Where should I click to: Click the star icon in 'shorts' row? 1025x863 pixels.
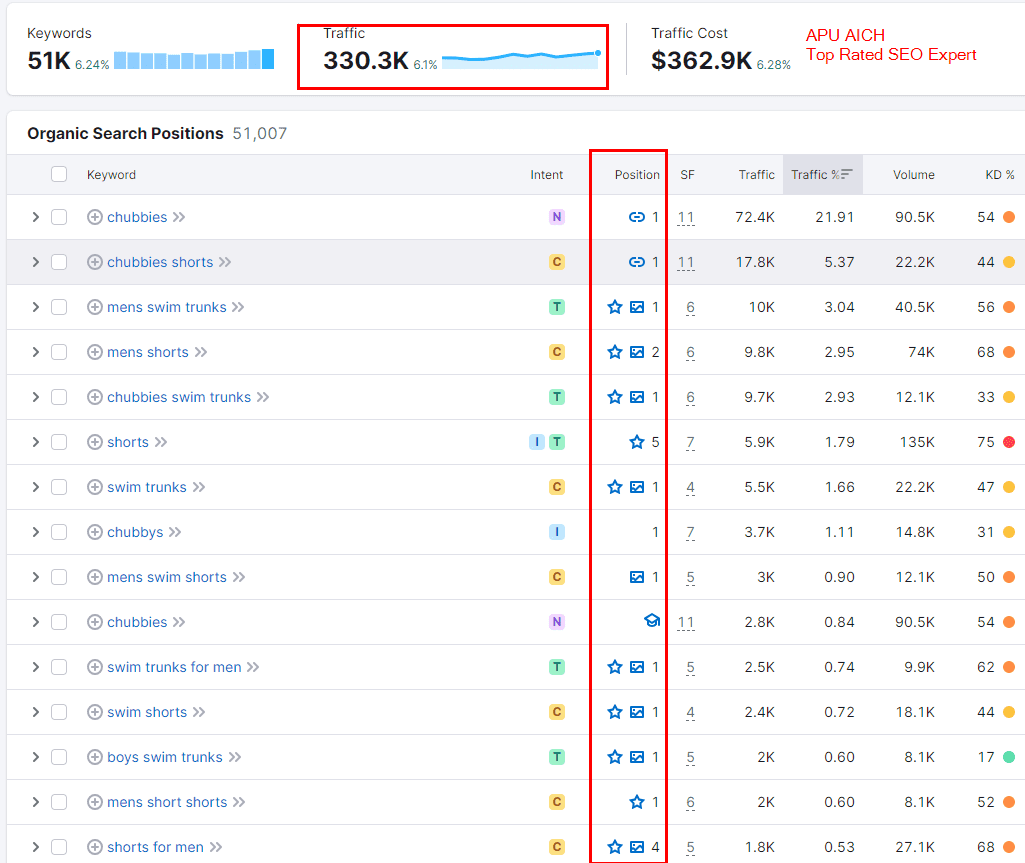(636, 442)
